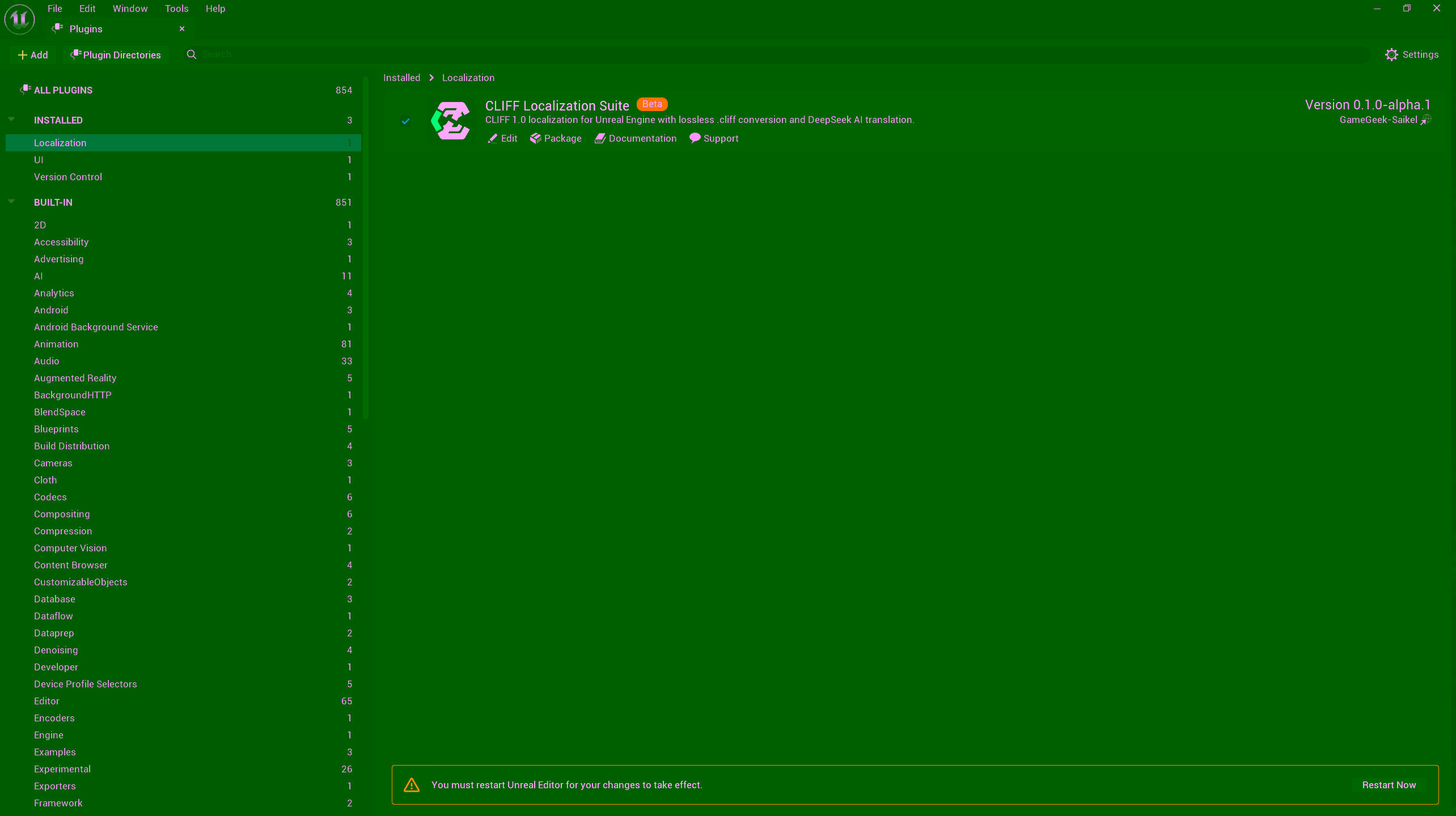Switch to the Plugins tab
The image size is (1456, 816).
point(120,29)
